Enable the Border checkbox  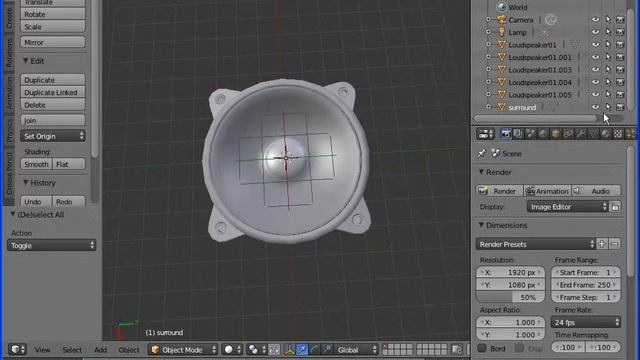pos(482,348)
